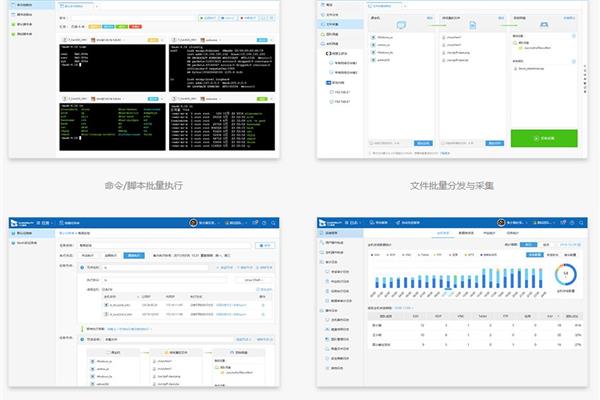The width and height of the screenshot is (600, 400).
Task: Click the highlighted blue chart mode button
Action: 535,255
